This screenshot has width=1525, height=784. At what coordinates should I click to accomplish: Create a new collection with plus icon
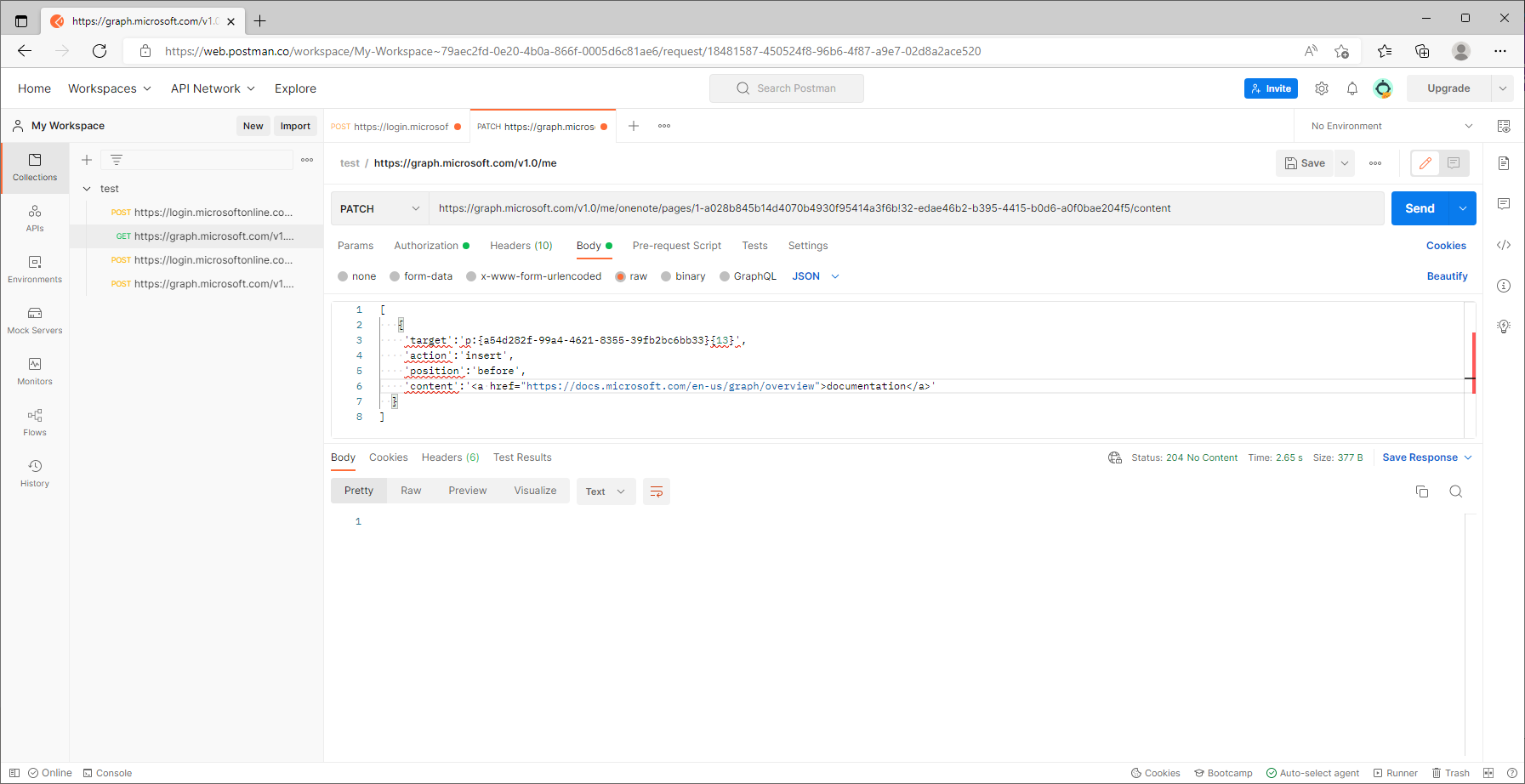coord(87,160)
